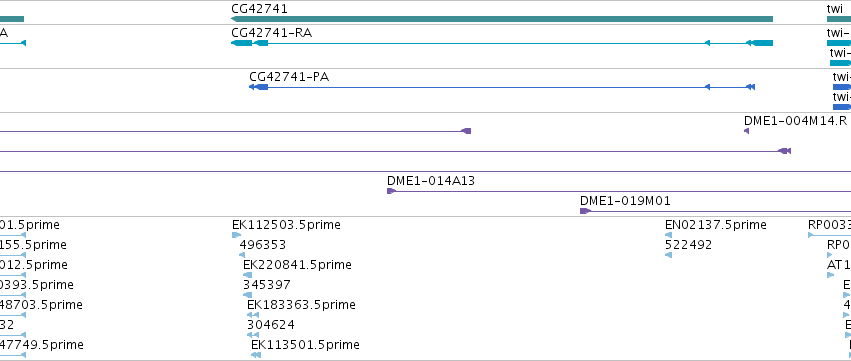Select the CG42741-PA protein label
The width and height of the screenshot is (851, 361).
click(x=289, y=77)
